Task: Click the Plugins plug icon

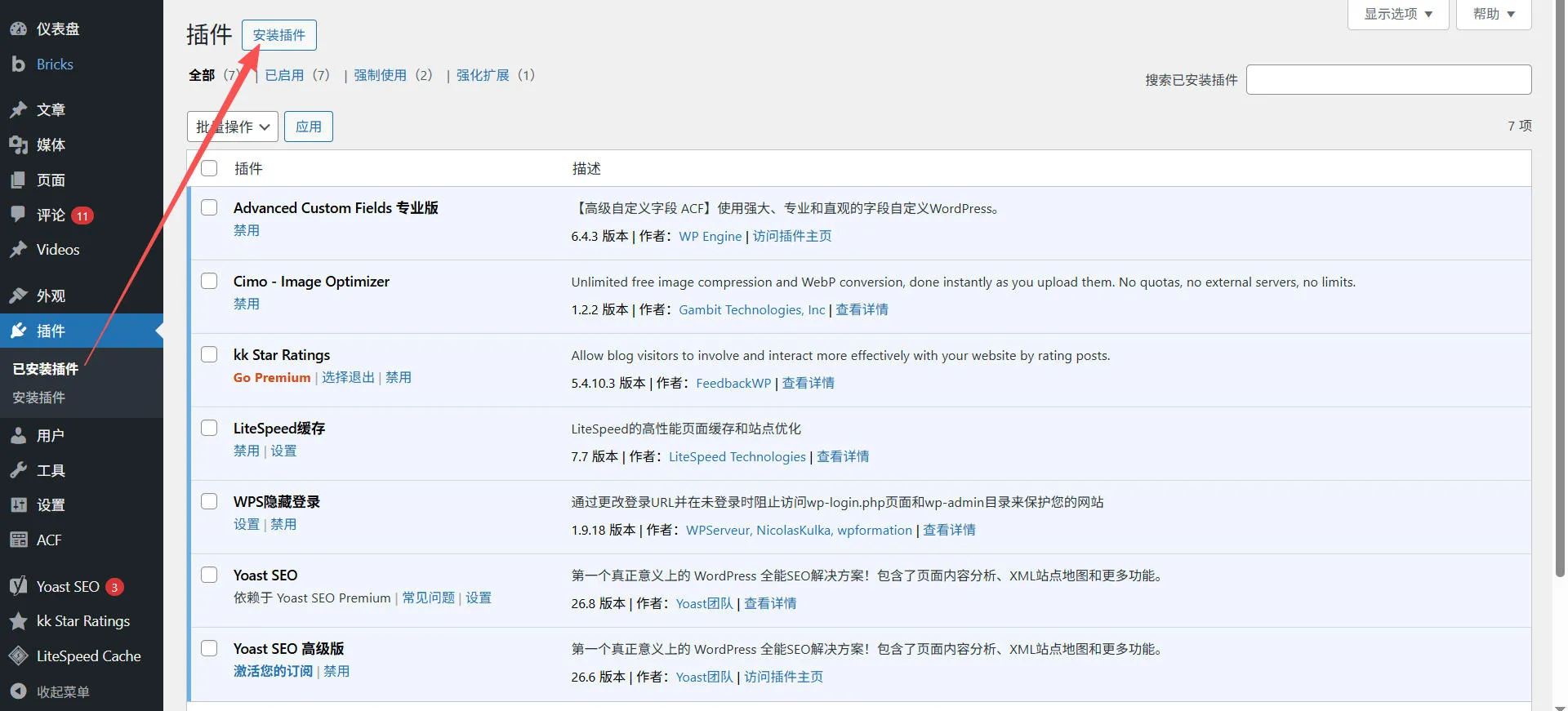Action: [x=19, y=331]
